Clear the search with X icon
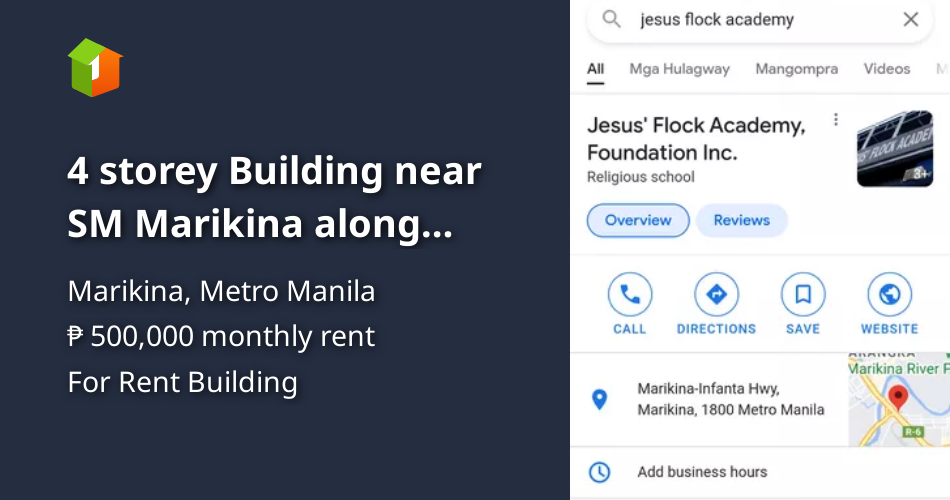Screen dimensions: 950x500 [910, 20]
